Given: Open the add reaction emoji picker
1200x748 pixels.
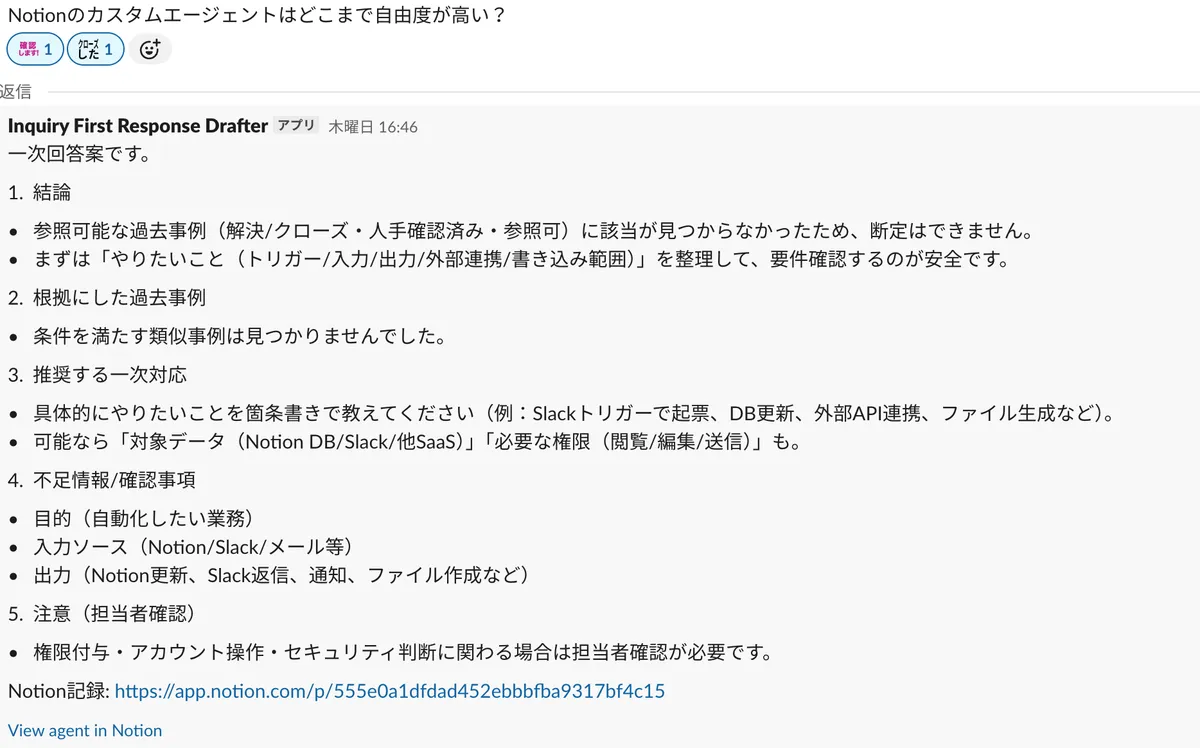Looking at the screenshot, I should tap(150, 48).
